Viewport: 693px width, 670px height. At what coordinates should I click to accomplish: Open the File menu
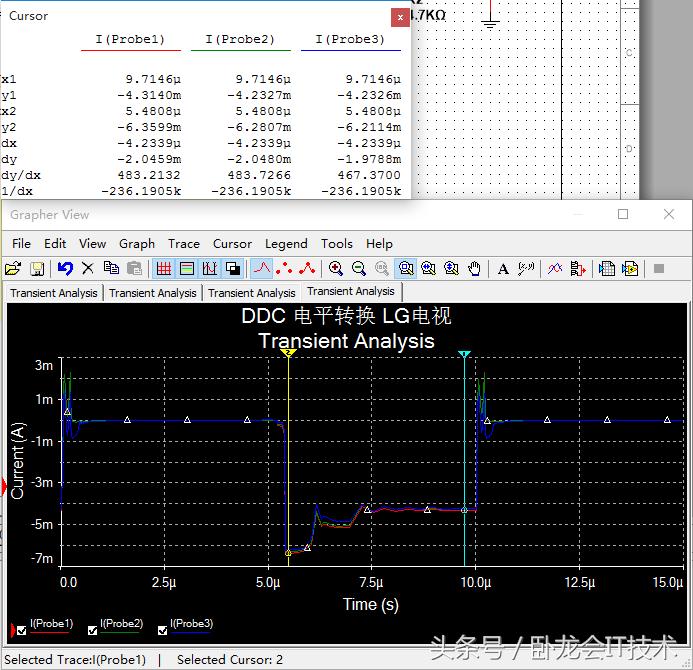tap(21, 244)
